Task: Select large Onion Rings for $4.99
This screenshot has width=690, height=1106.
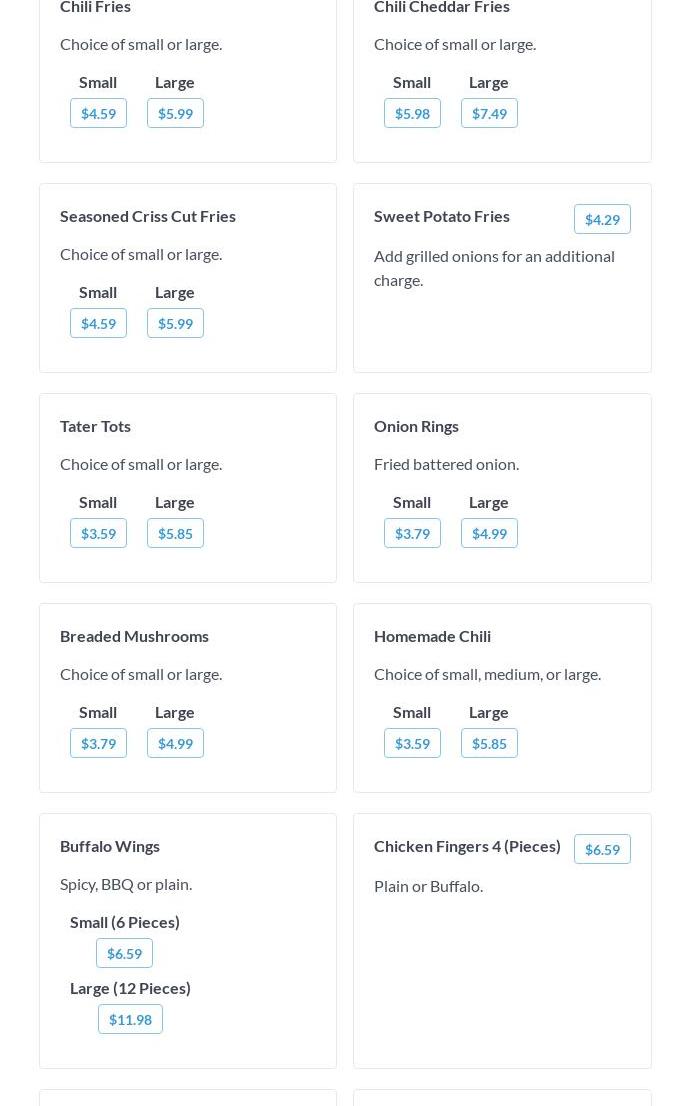Action: click(x=489, y=533)
